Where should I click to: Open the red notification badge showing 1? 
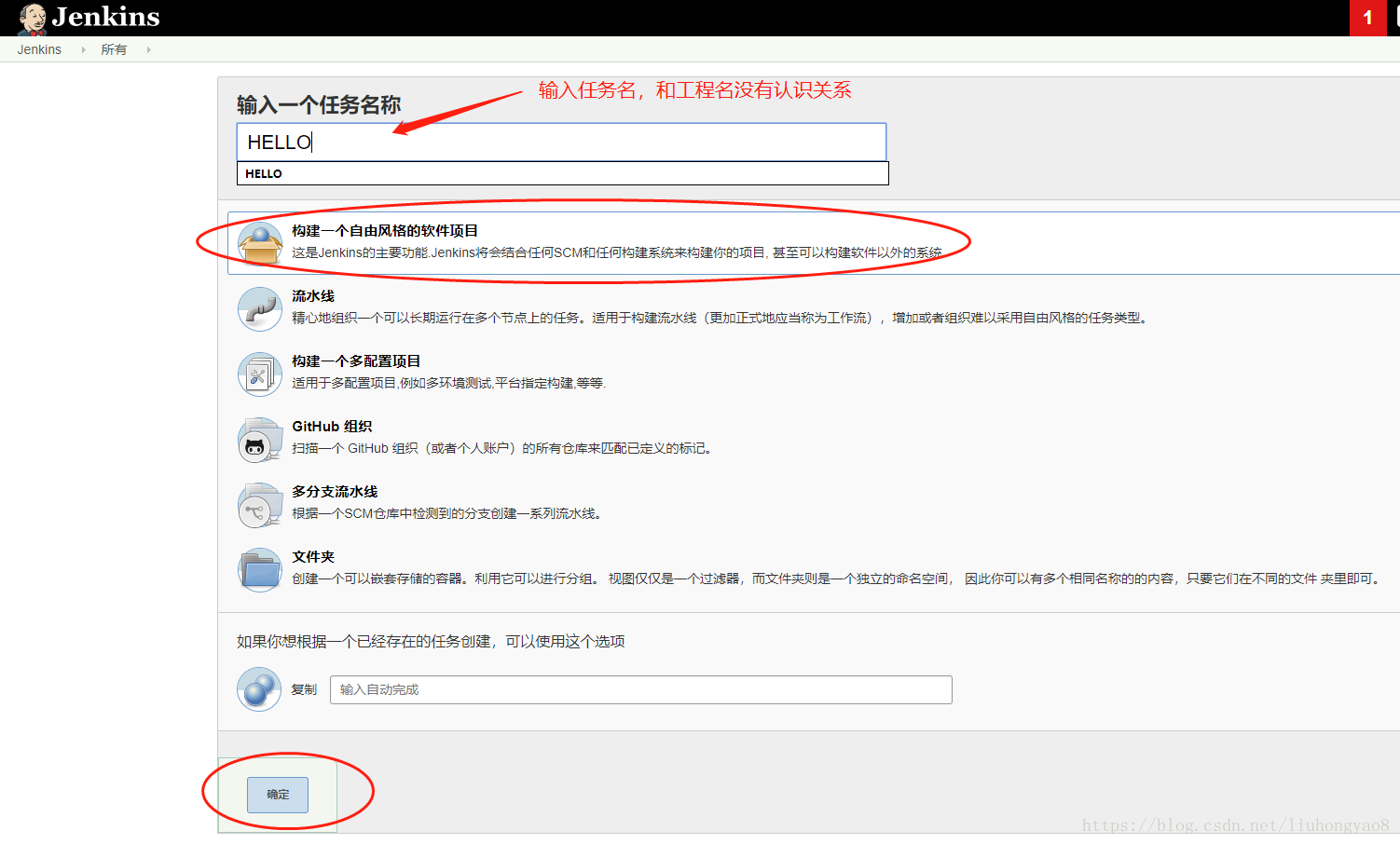(x=1367, y=18)
